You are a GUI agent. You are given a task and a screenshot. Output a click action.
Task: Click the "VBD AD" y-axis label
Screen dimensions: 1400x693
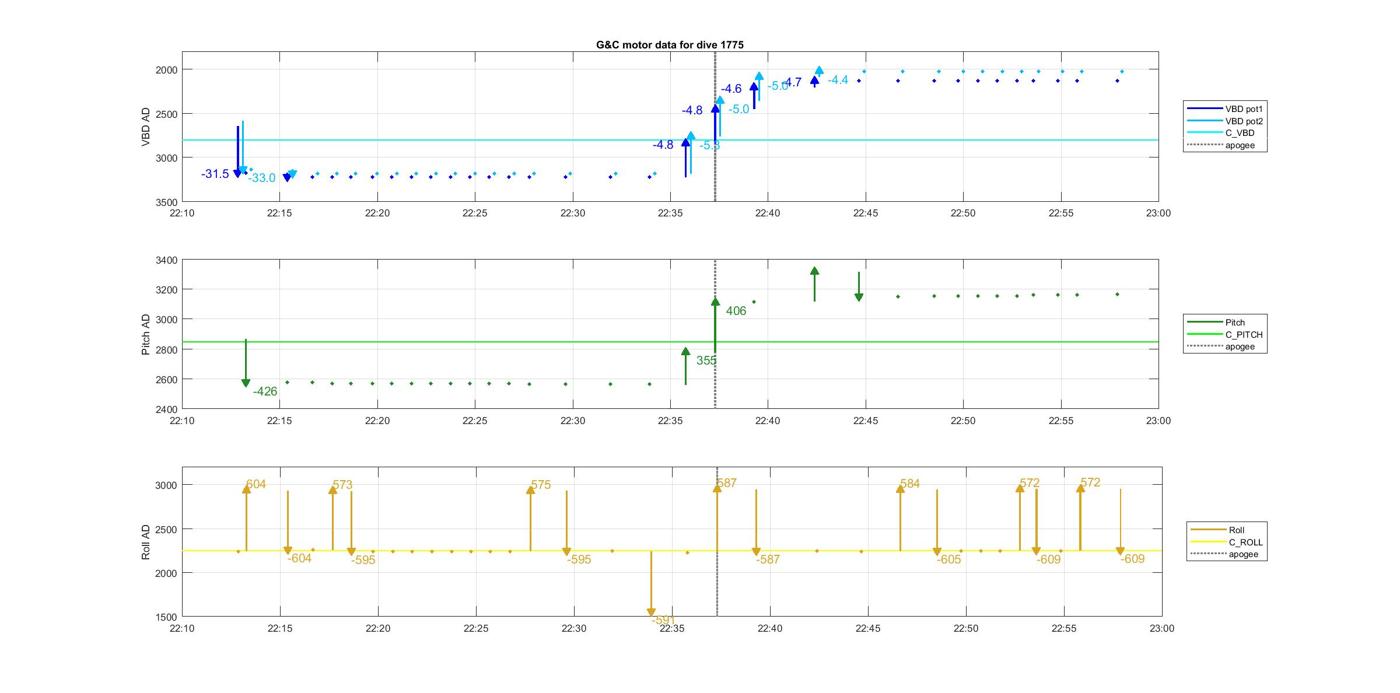click(x=146, y=127)
